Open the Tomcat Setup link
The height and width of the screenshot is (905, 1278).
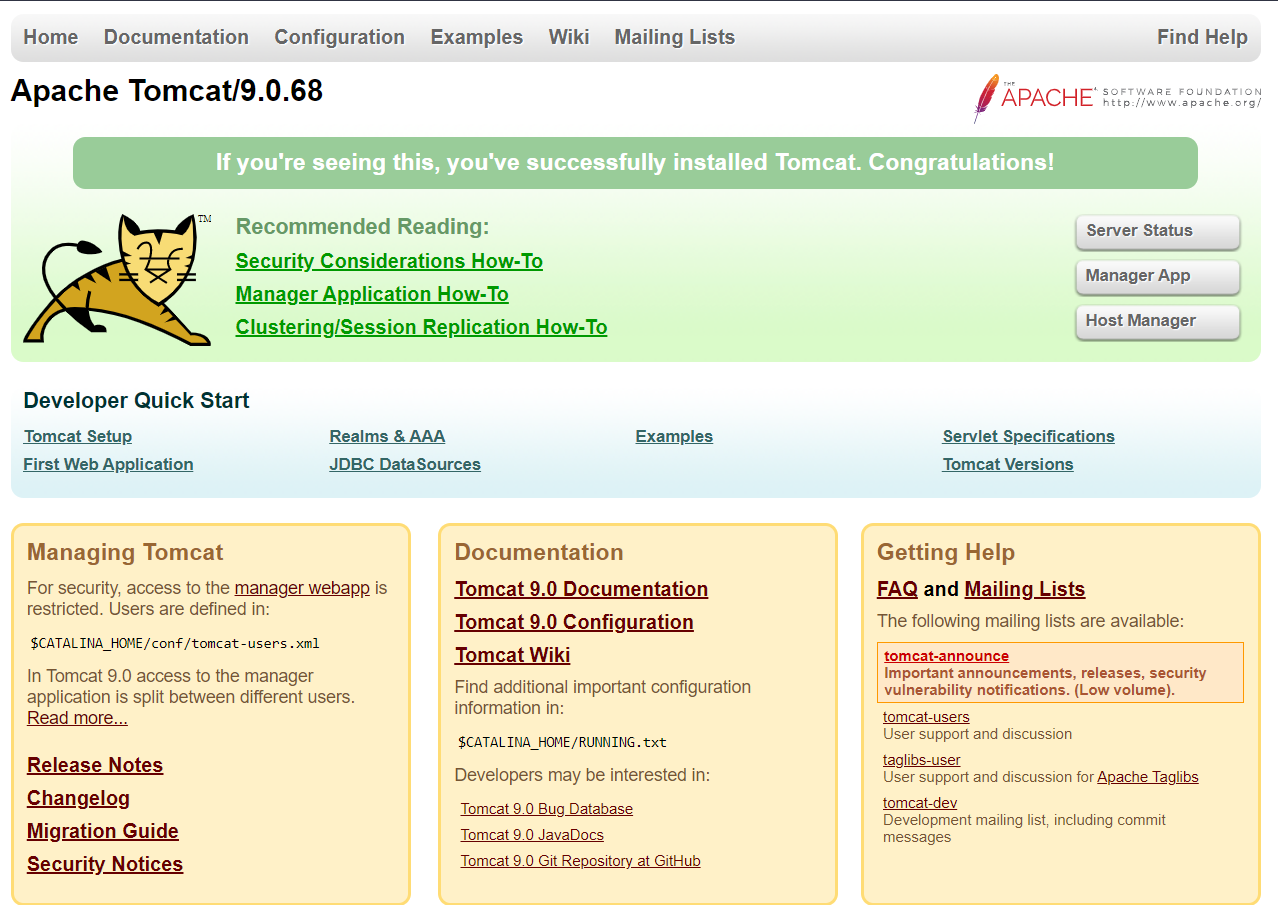pos(78,436)
